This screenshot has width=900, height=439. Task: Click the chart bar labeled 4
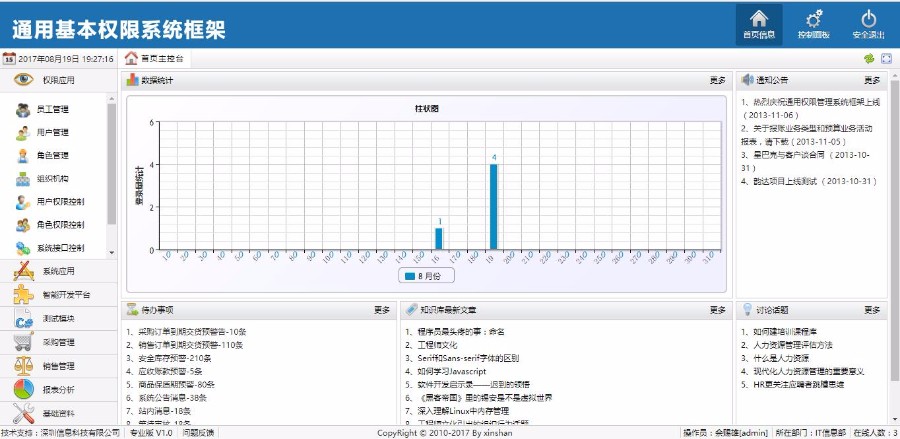(x=493, y=207)
